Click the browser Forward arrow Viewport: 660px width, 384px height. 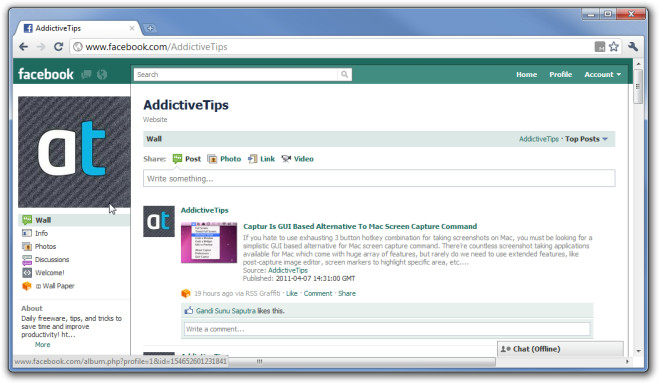click(41, 47)
